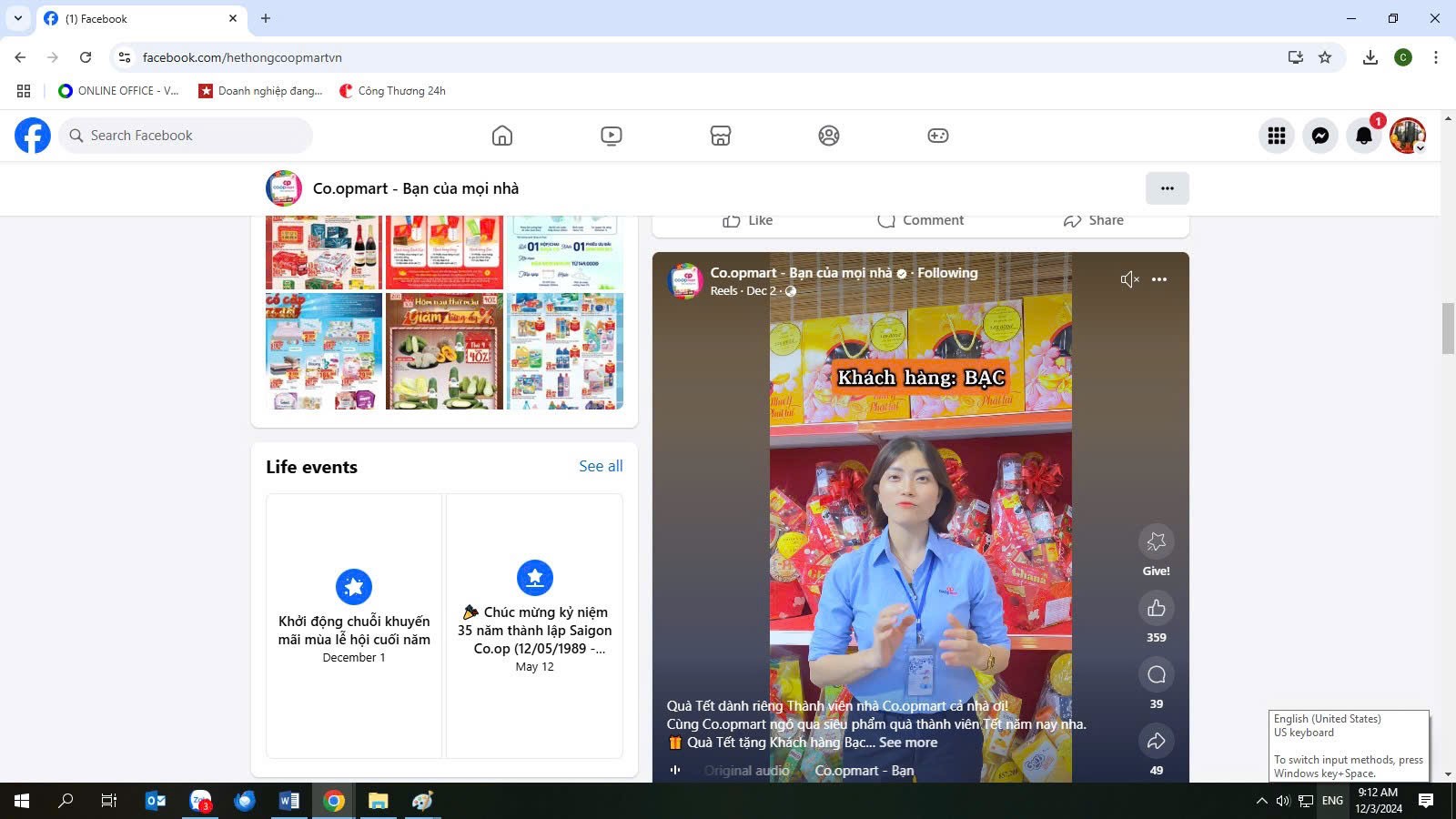Open the Facebook Video tab icon
This screenshot has width=1456, height=819.
tap(612, 136)
